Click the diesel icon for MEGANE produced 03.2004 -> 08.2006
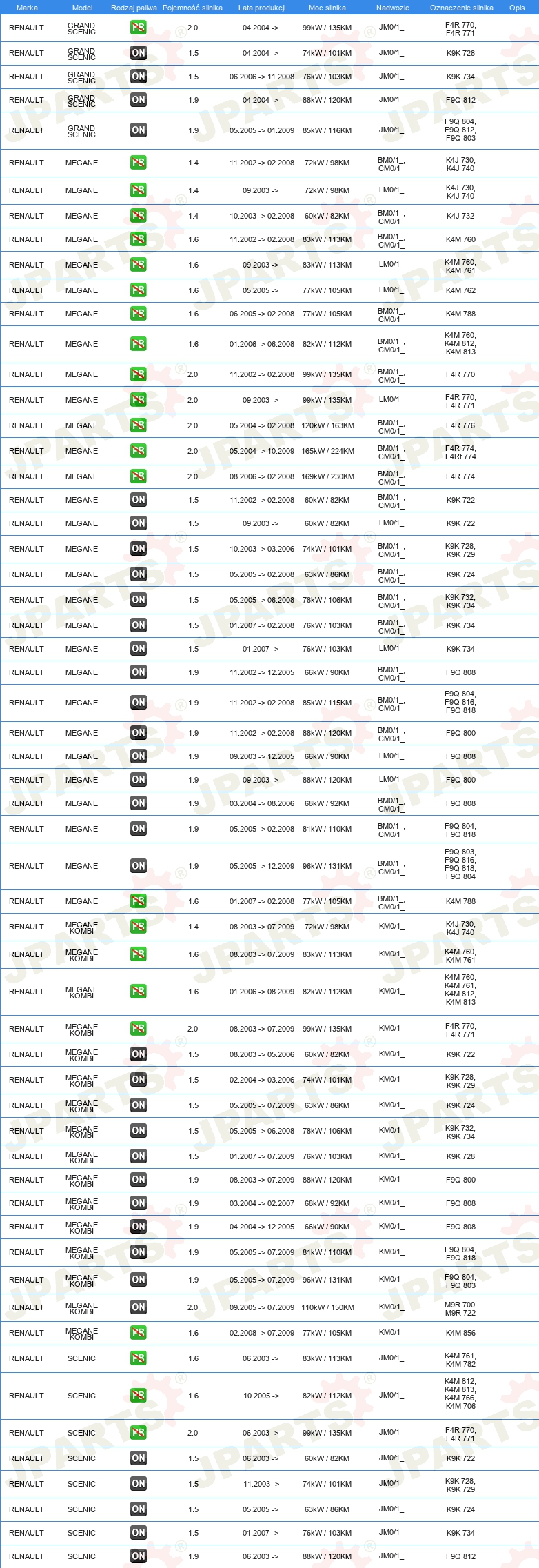Viewport: 539px width, 1568px height. click(139, 803)
